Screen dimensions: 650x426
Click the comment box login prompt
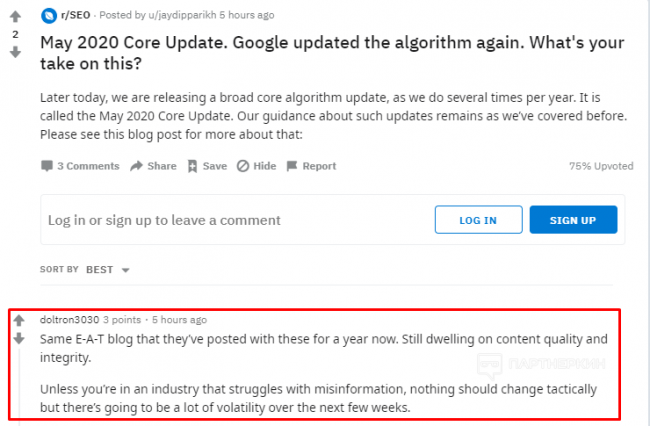point(165,220)
